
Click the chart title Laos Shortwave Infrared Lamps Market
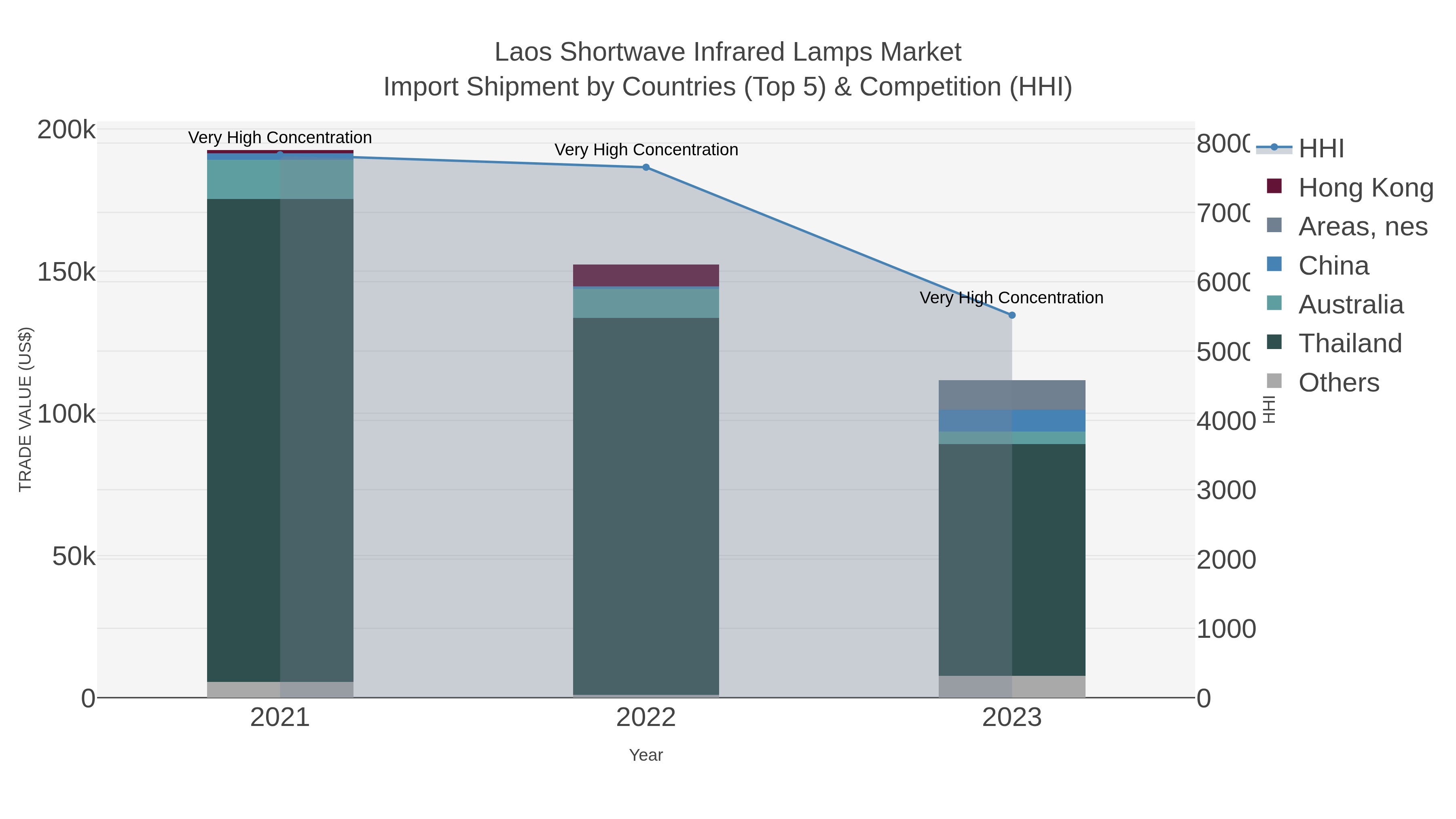pyautogui.click(x=728, y=52)
